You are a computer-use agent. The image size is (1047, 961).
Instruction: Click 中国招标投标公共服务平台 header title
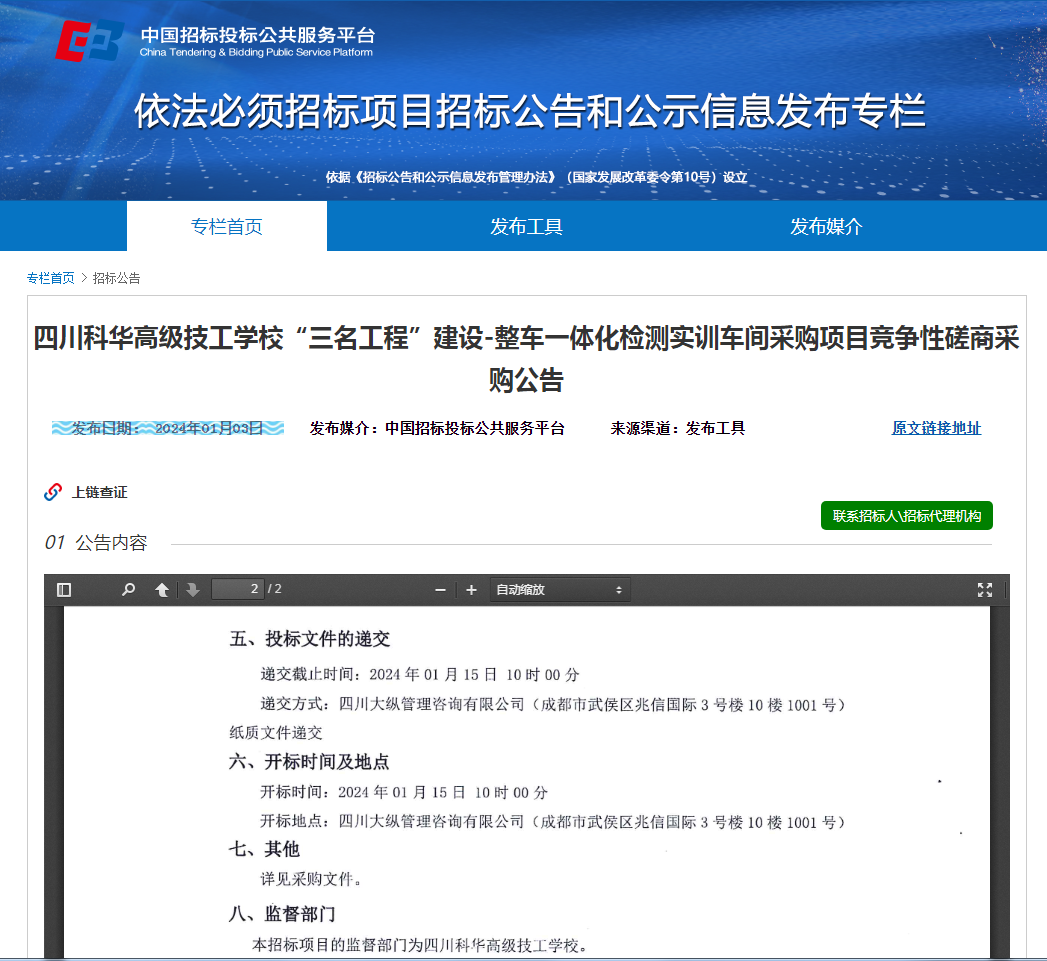click(258, 35)
